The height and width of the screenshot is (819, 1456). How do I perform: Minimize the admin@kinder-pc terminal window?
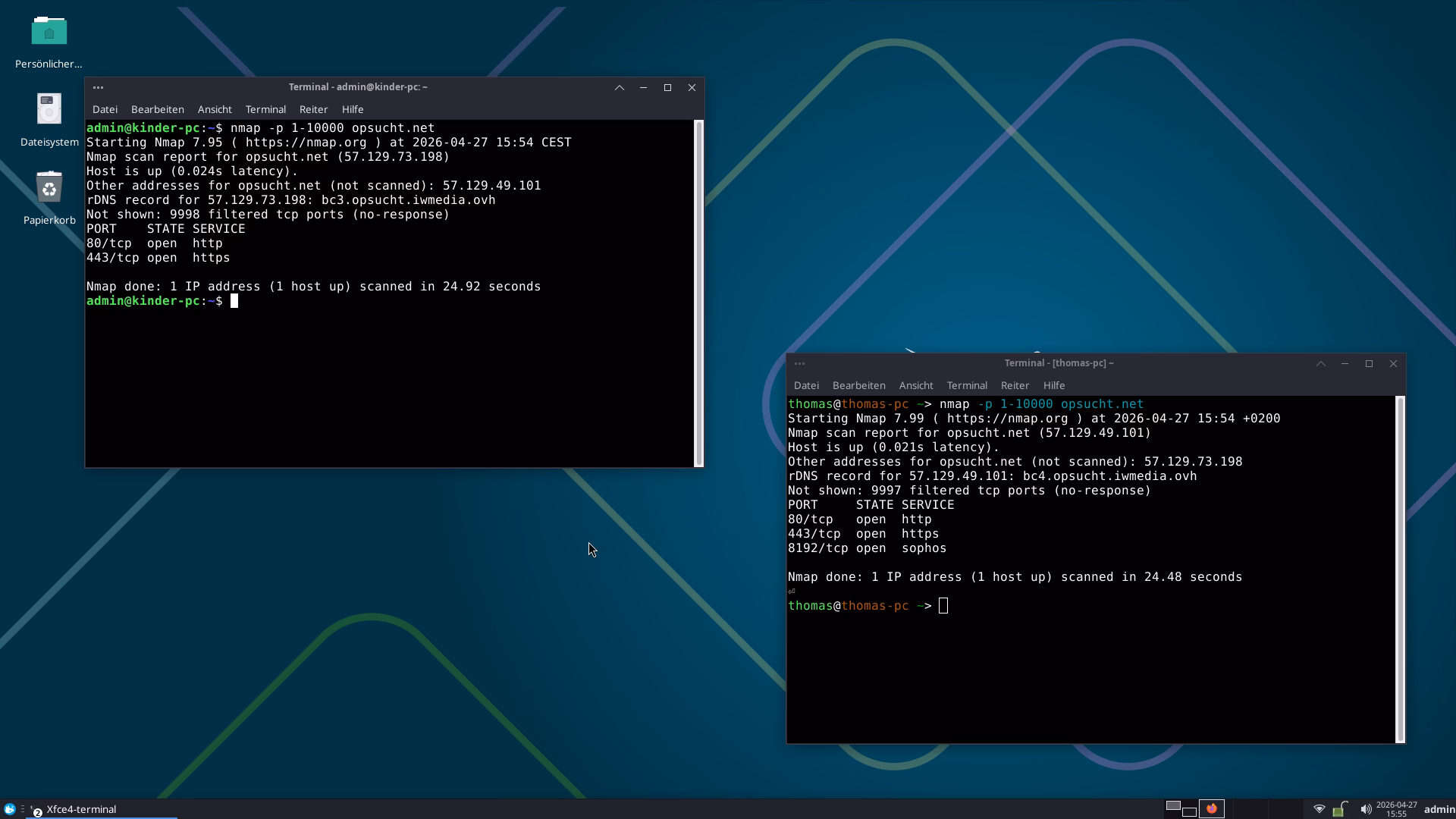click(x=644, y=87)
